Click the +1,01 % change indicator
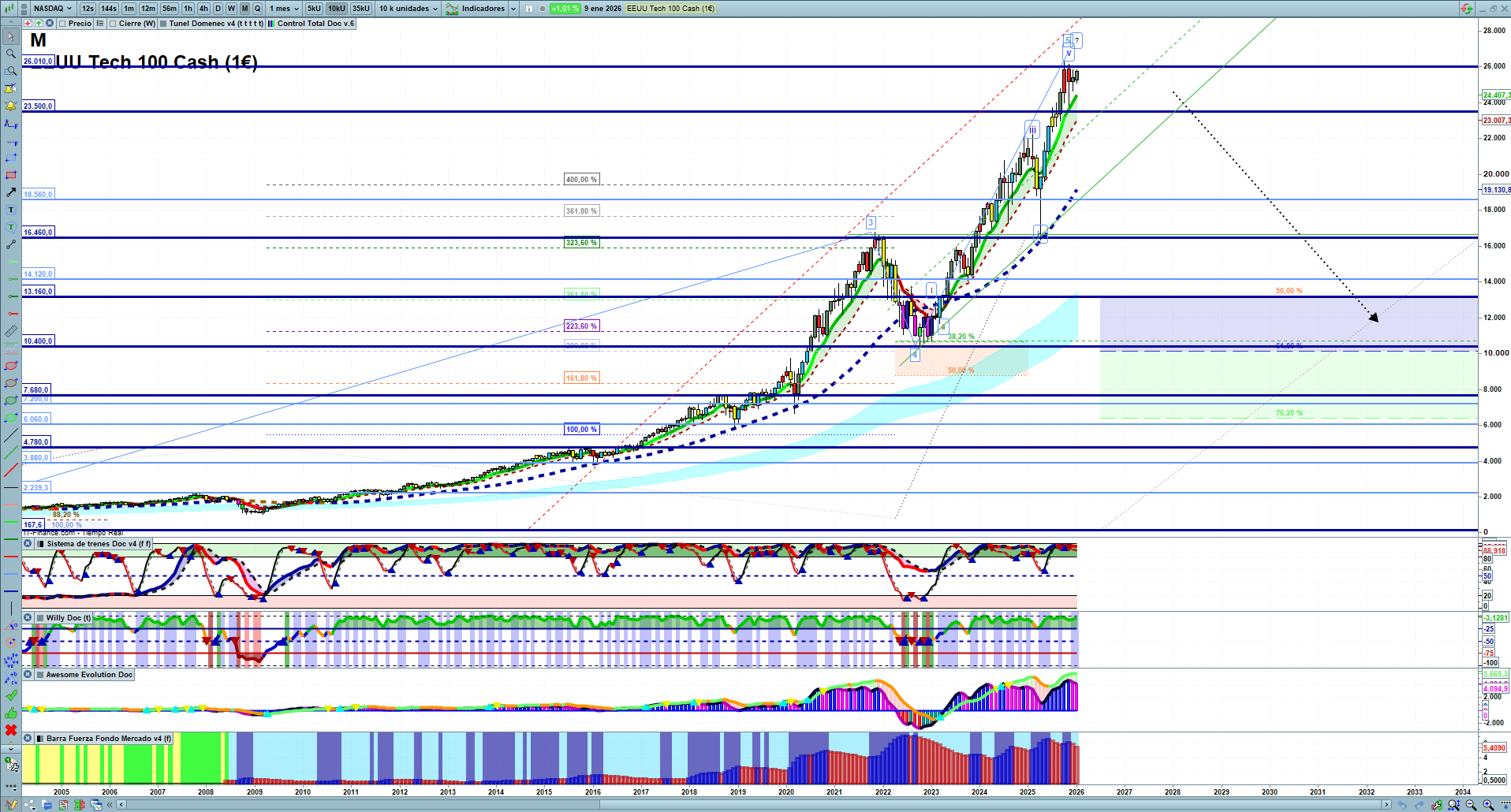Screen dimensions: 1511x812 point(565,9)
